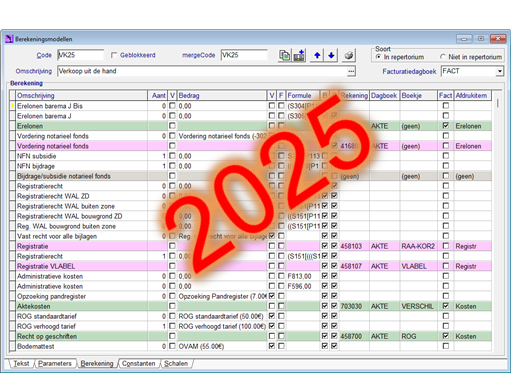Open the Facturatiedagboek dropdown

(x=499, y=71)
